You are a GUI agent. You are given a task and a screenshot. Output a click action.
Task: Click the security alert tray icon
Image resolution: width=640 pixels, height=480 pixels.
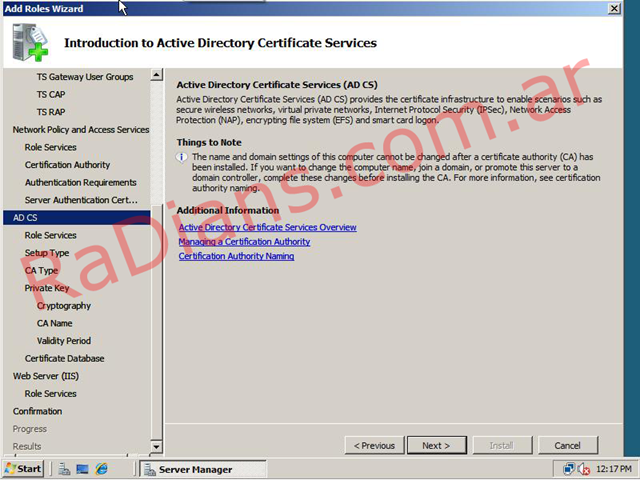click(583, 469)
